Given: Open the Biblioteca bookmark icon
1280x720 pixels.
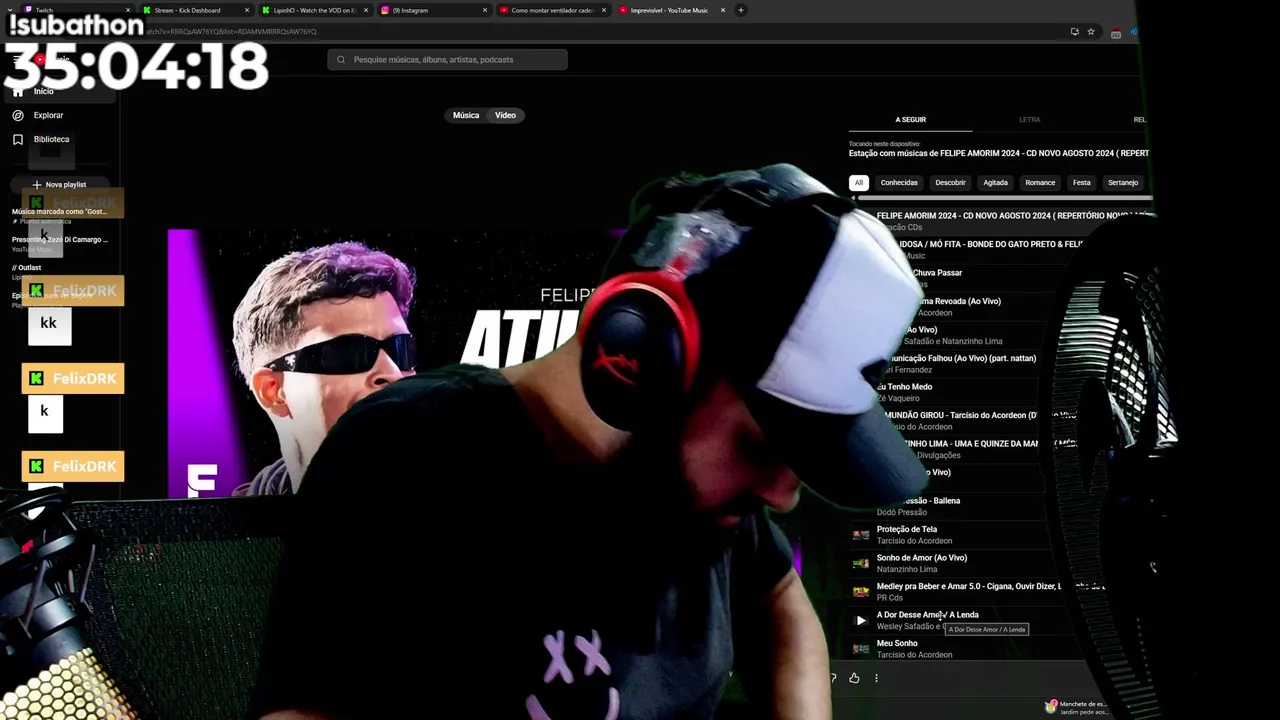Looking at the screenshot, I should click(x=17, y=139).
